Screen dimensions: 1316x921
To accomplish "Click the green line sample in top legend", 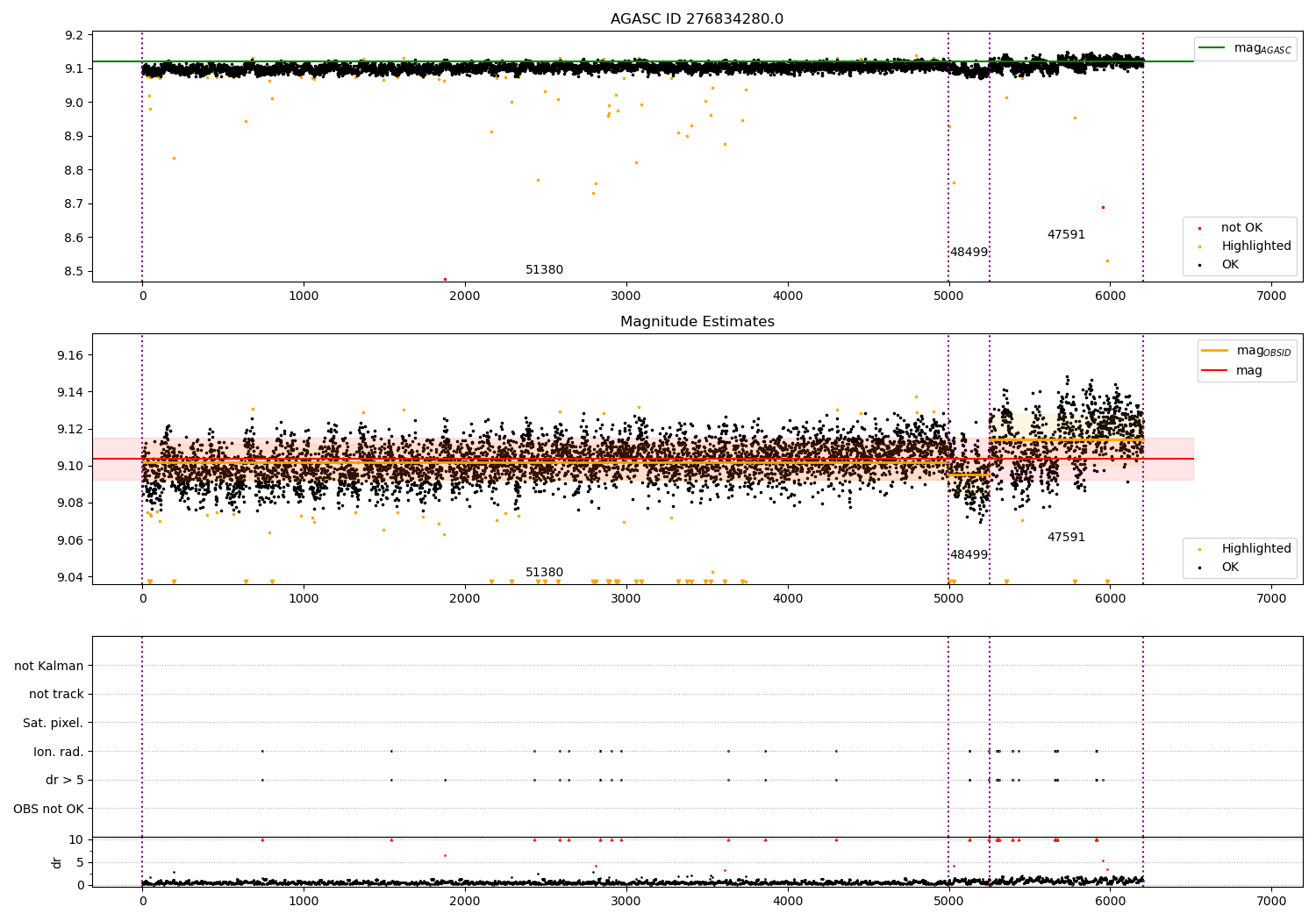I will (x=1212, y=48).
